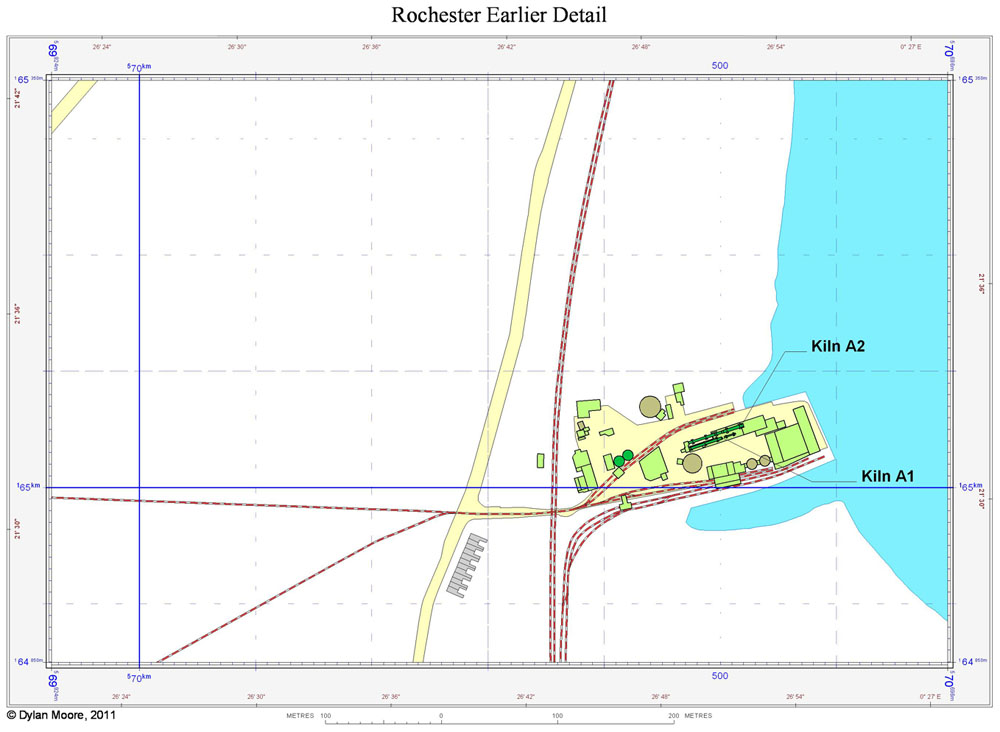This screenshot has height=732, width=1000.
Task: Select the Rochester Earlier Detail title
Action: pos(499,15)
